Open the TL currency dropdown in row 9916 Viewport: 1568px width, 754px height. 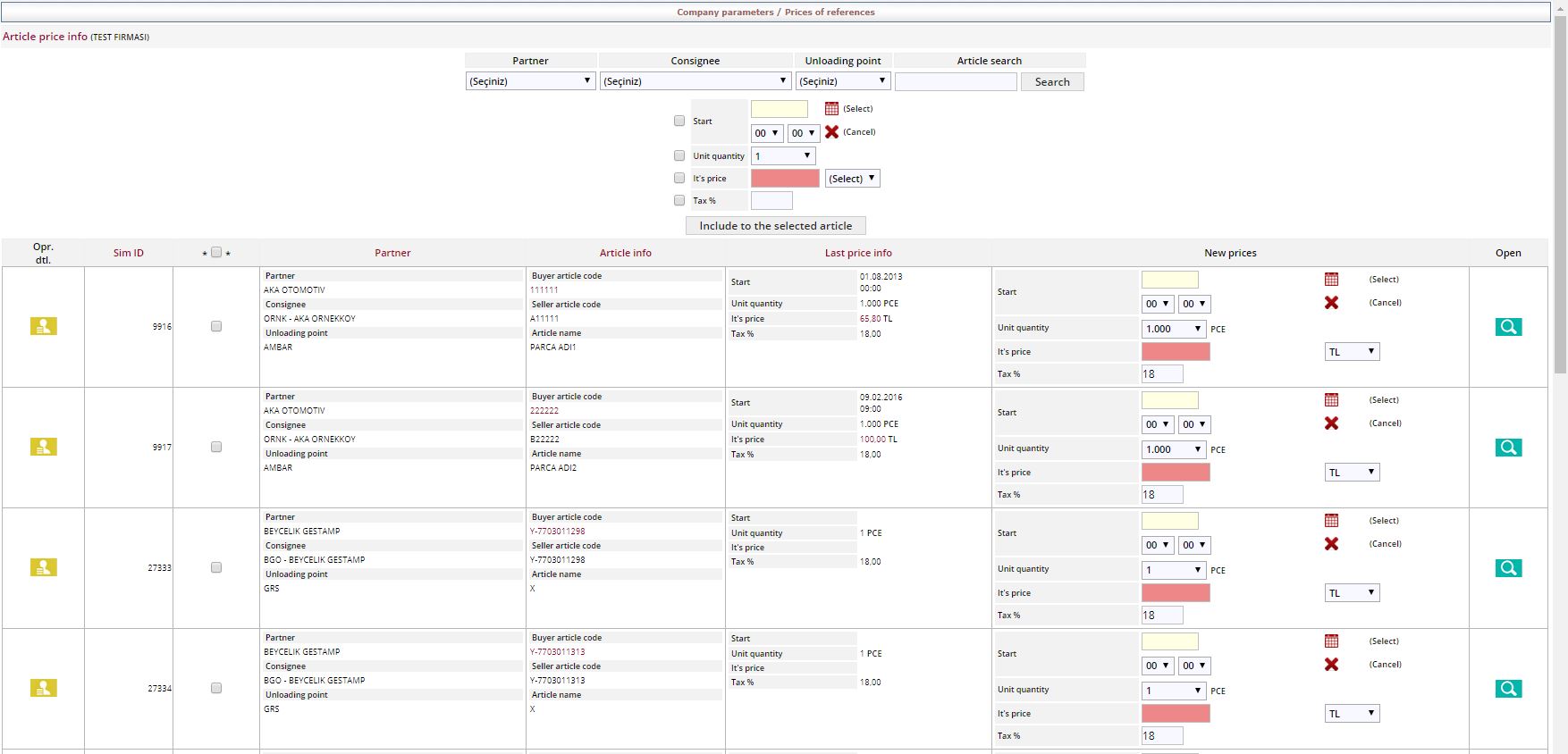[x=1352, y=352]
